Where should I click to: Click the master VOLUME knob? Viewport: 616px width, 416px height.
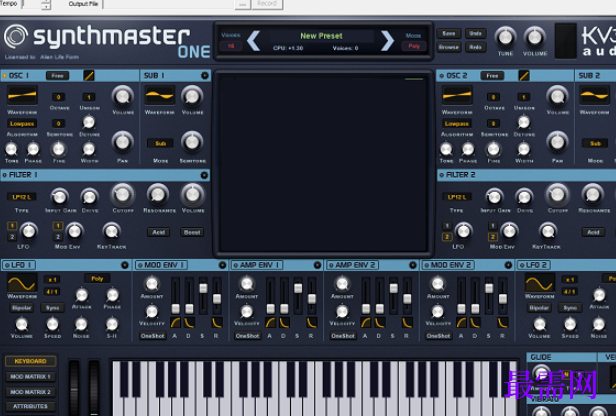pyautogui.click(x=534, y=37)
